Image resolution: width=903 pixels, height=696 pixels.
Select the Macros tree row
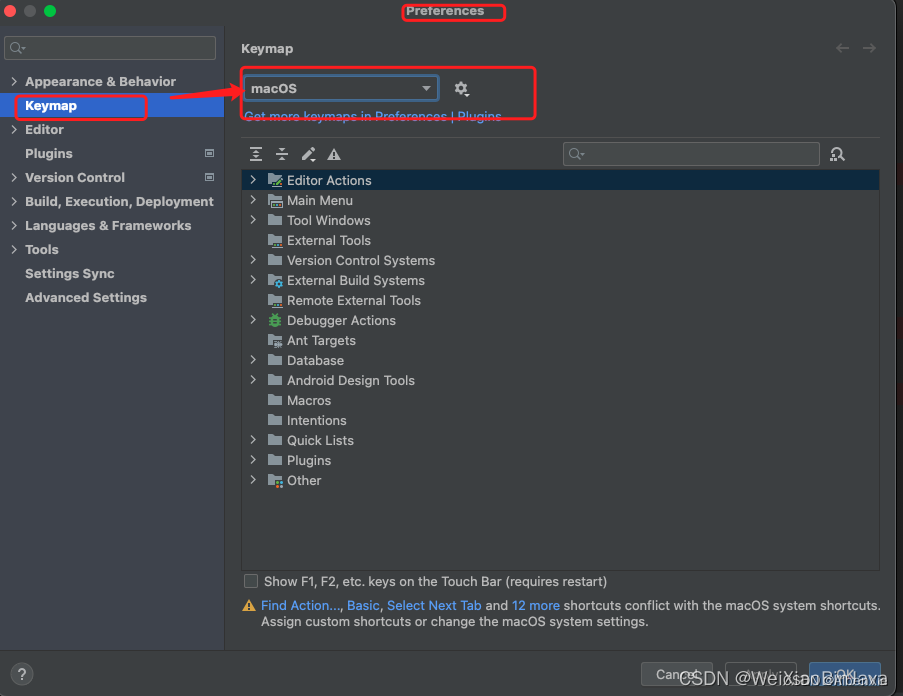click(x=560, y=400)
